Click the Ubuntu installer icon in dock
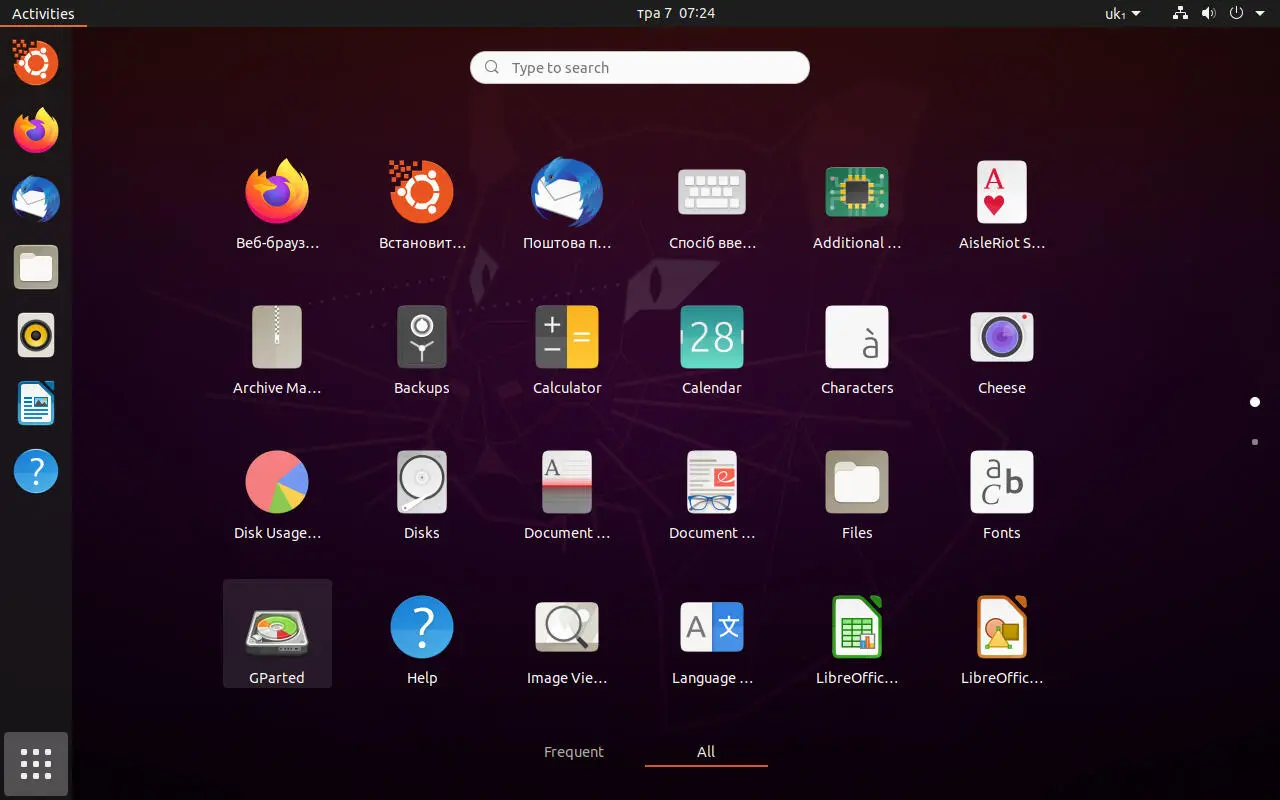The width and height of the screenshot is (1280, 800). click(x=36, y=63)
